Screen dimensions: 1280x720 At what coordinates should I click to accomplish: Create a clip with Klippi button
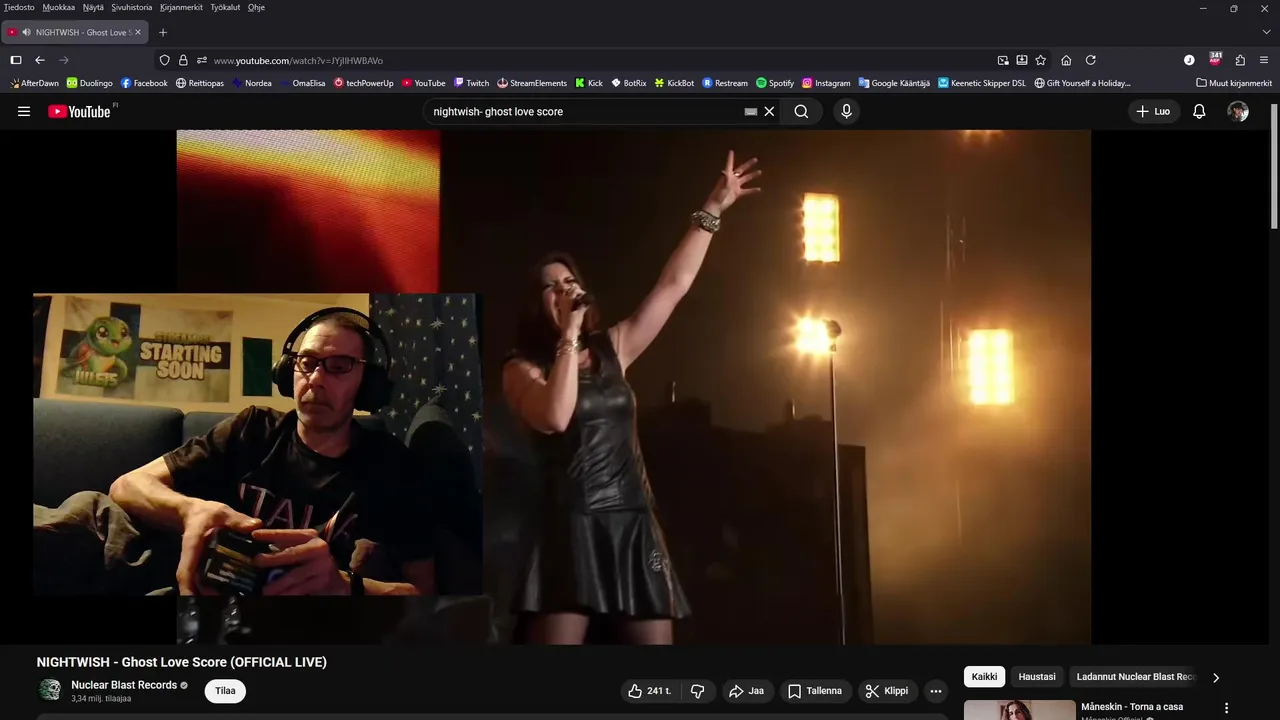pyautogui.click(x=887, y=691)
